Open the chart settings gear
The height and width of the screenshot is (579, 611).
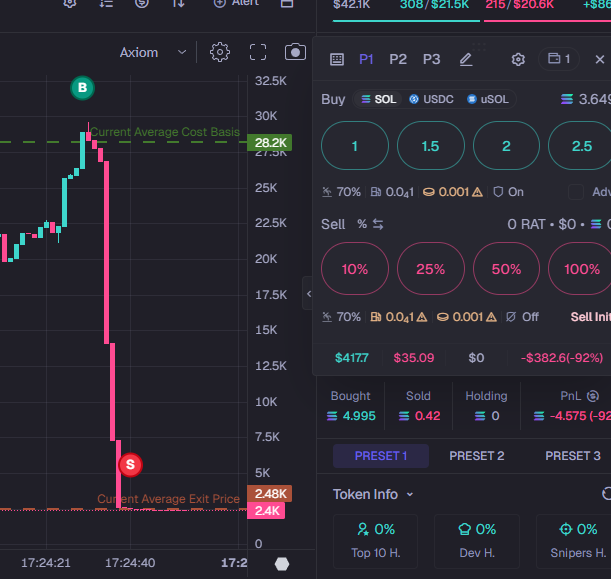click(220, 52)
